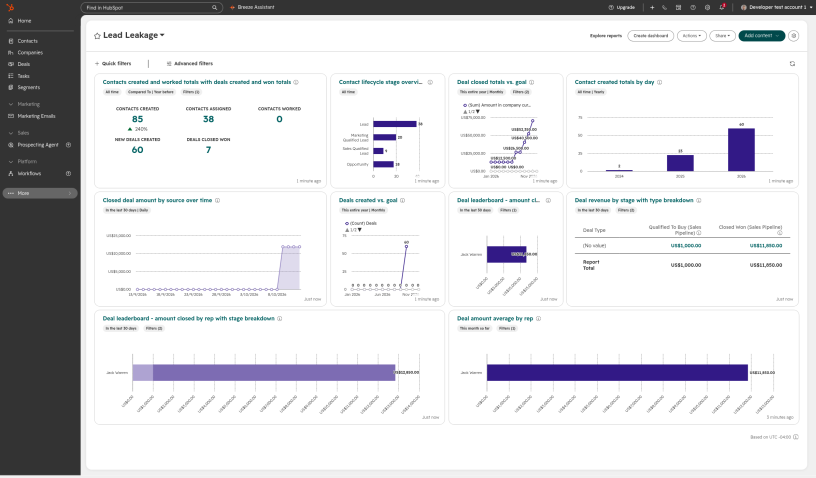The width and height of the screenshot is (816, 478).
Task: Open the notifications bell
Action: [722, 7]
